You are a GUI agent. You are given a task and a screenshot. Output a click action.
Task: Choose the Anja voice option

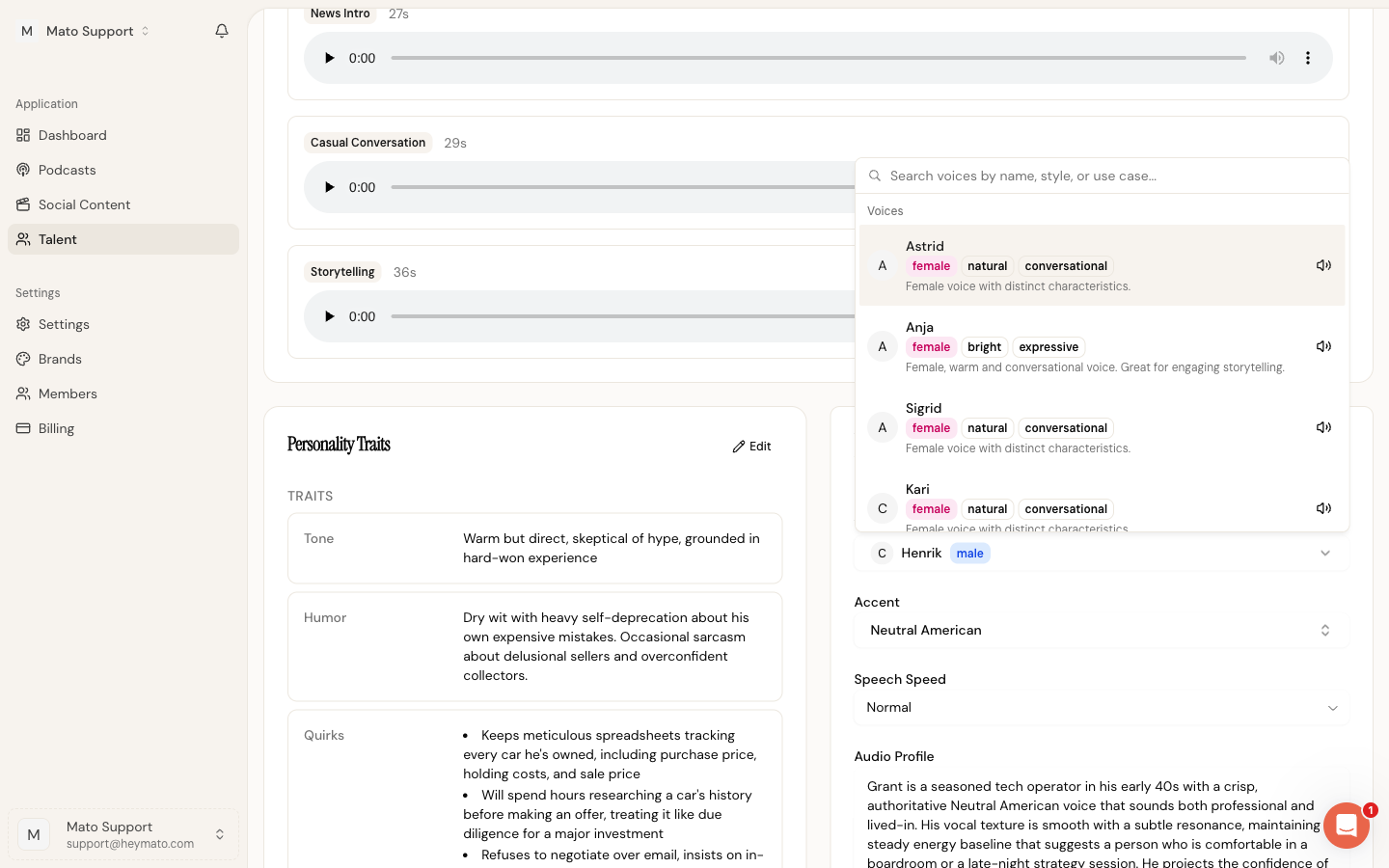[x=1102, y=346]
